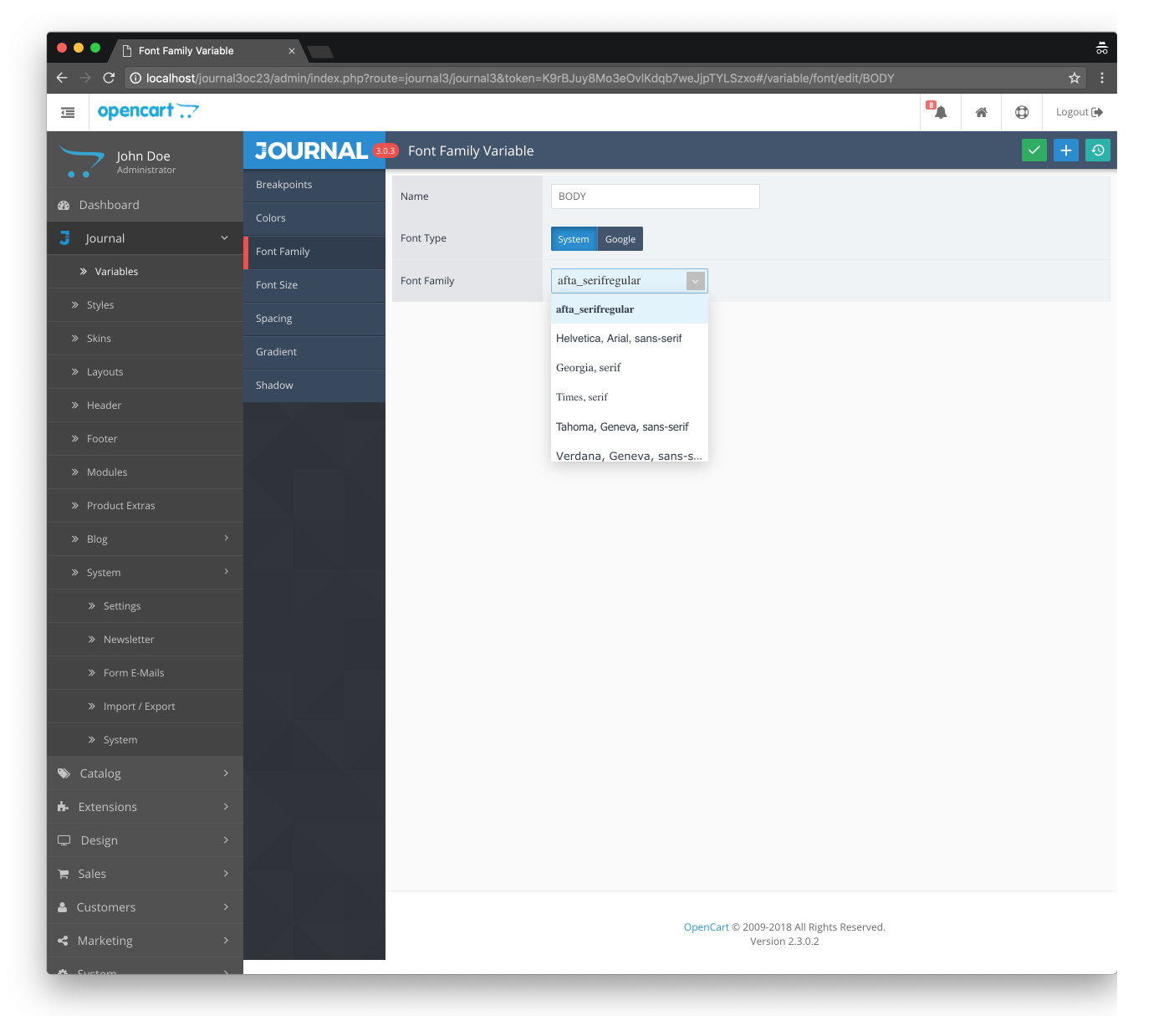Toggle the sidebar menu hamburger icon

pyautogui.click(x=68, y=112)
